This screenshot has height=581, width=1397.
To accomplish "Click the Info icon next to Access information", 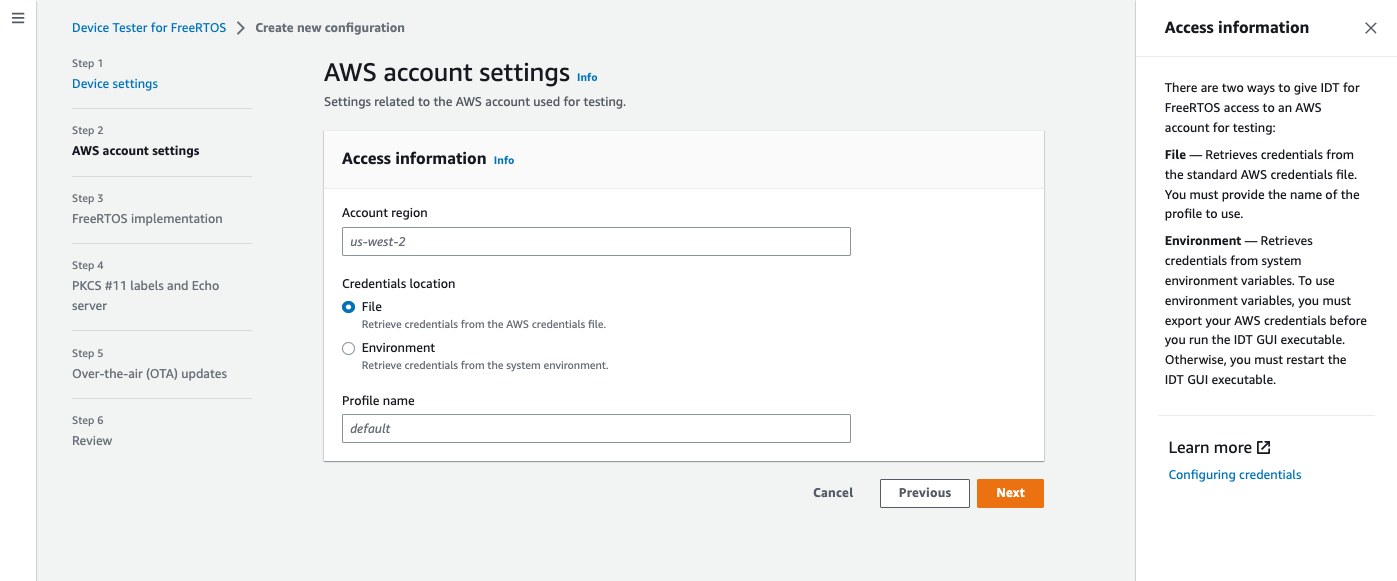I will (503, 160).
